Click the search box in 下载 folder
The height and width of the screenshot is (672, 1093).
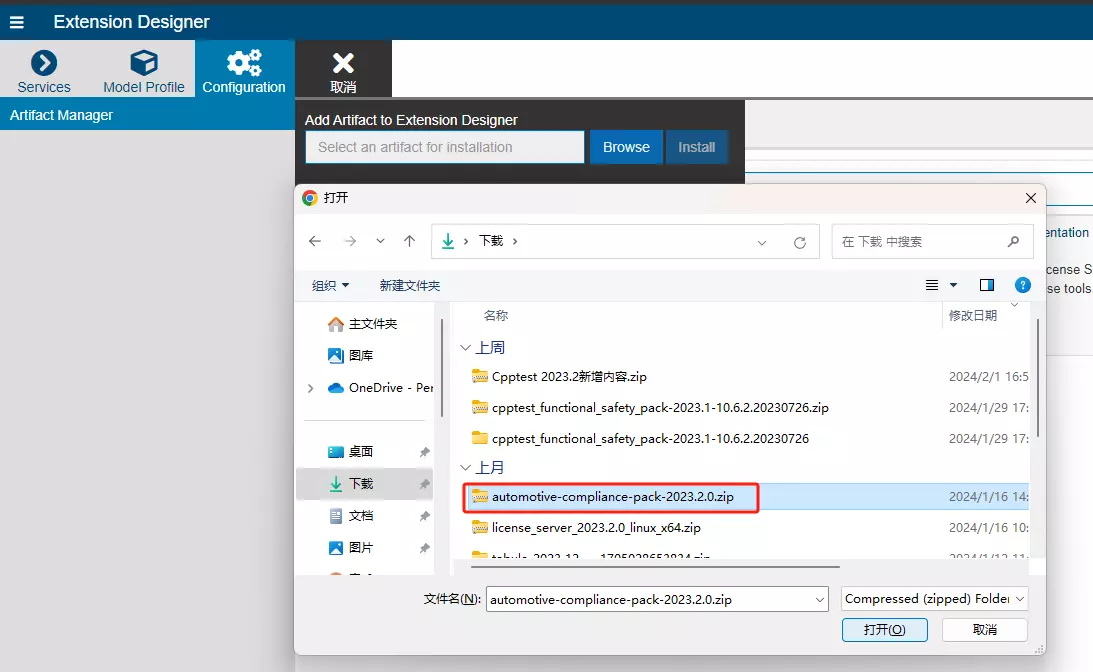click(920, 241)
